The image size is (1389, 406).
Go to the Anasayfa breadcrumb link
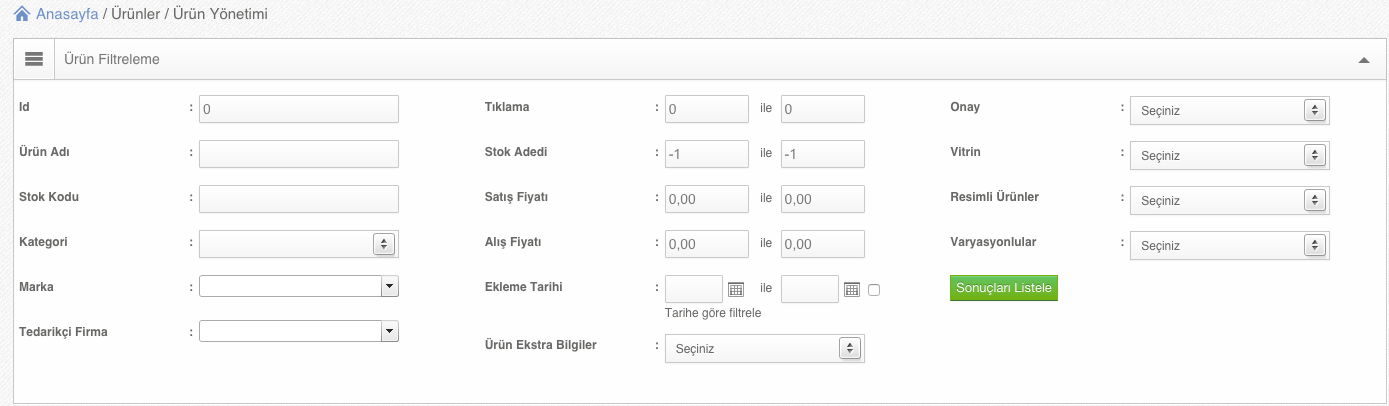pyautogui.click(x=66, y=15)
